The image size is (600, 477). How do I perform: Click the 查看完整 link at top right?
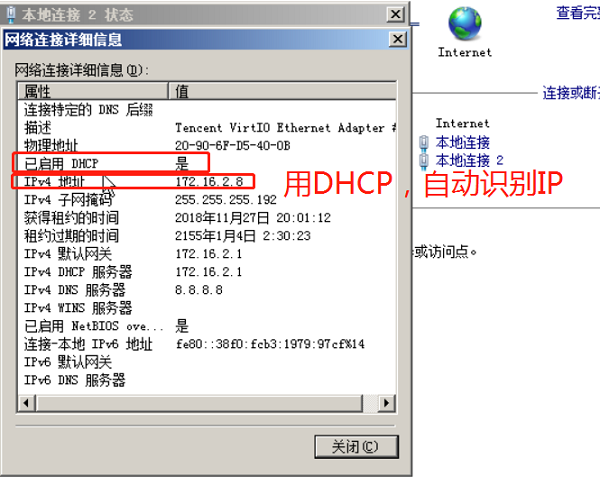578,13
